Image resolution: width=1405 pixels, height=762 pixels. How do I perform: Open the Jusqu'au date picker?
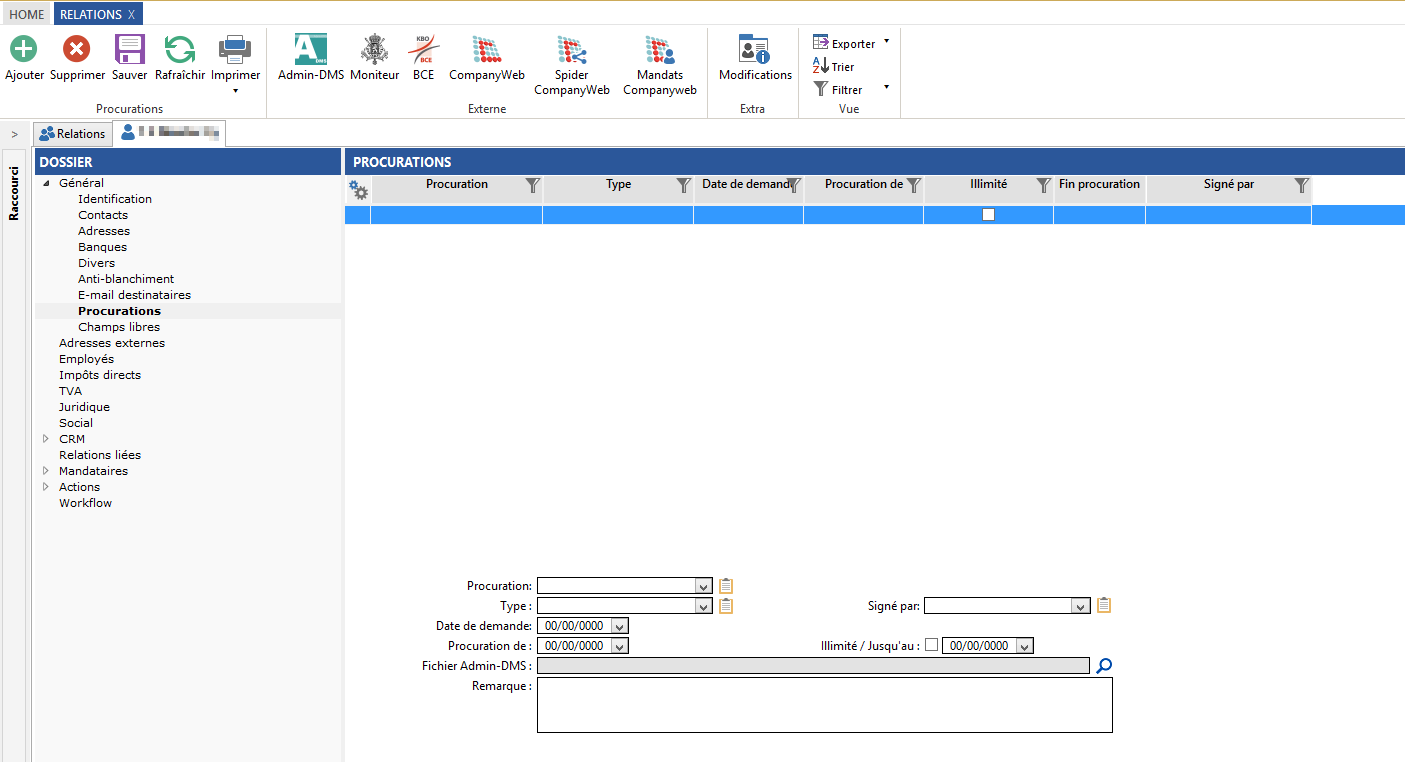point(1024,646)
